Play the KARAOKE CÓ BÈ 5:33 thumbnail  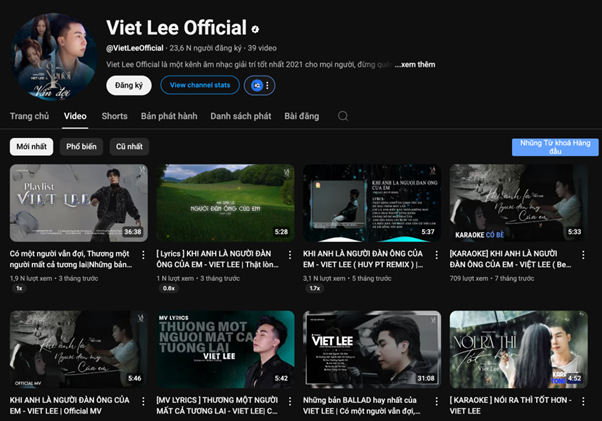[x=519, y=203]
